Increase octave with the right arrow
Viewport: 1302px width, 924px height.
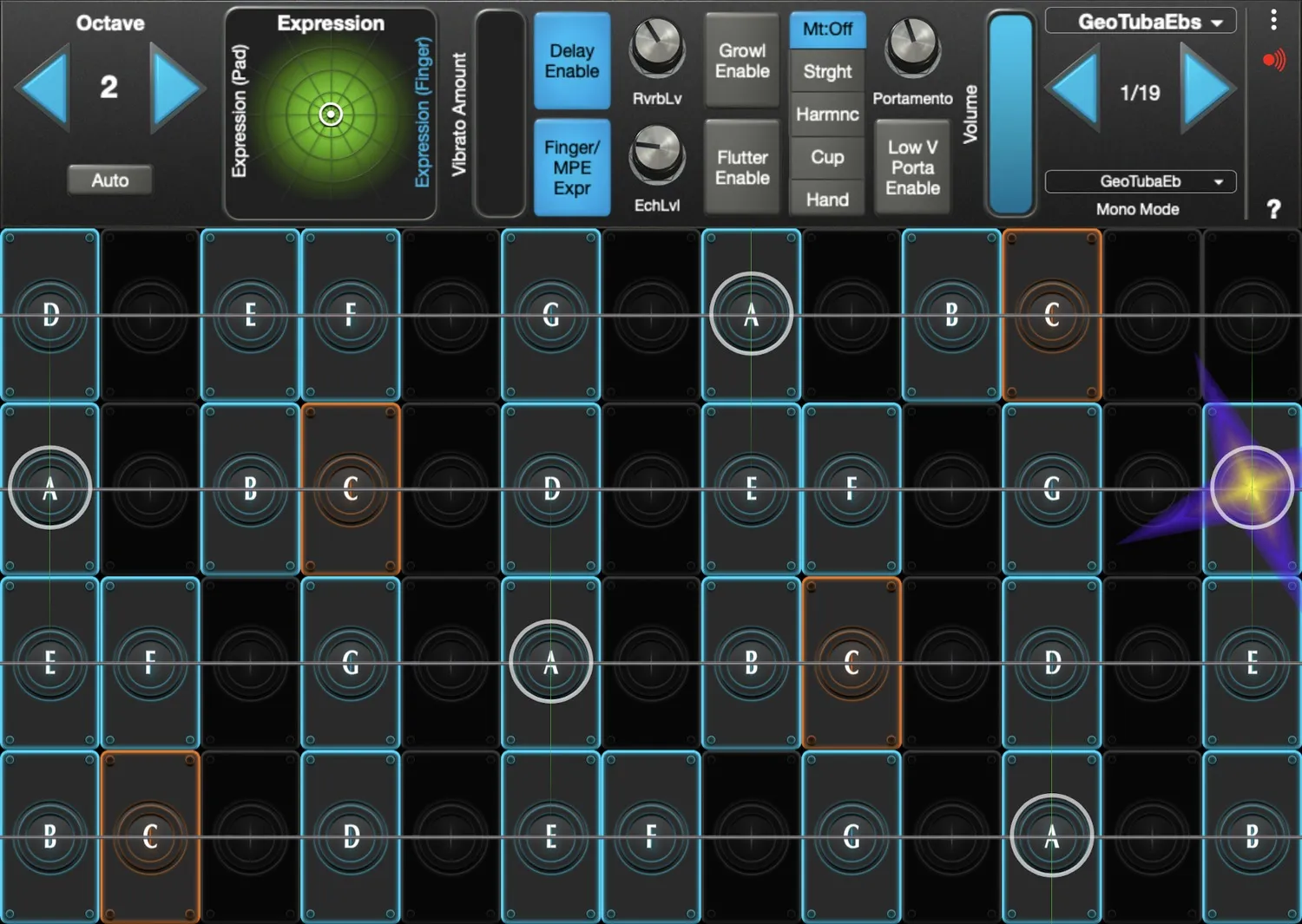coord(177,88)
